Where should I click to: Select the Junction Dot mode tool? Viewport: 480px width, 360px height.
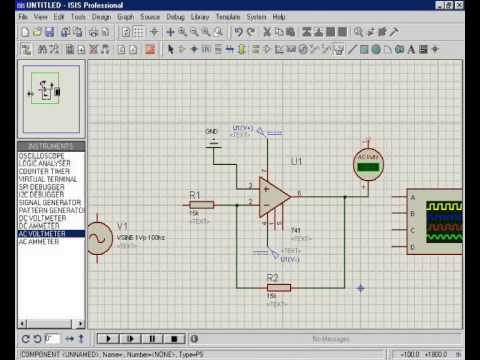pos(194,50)
